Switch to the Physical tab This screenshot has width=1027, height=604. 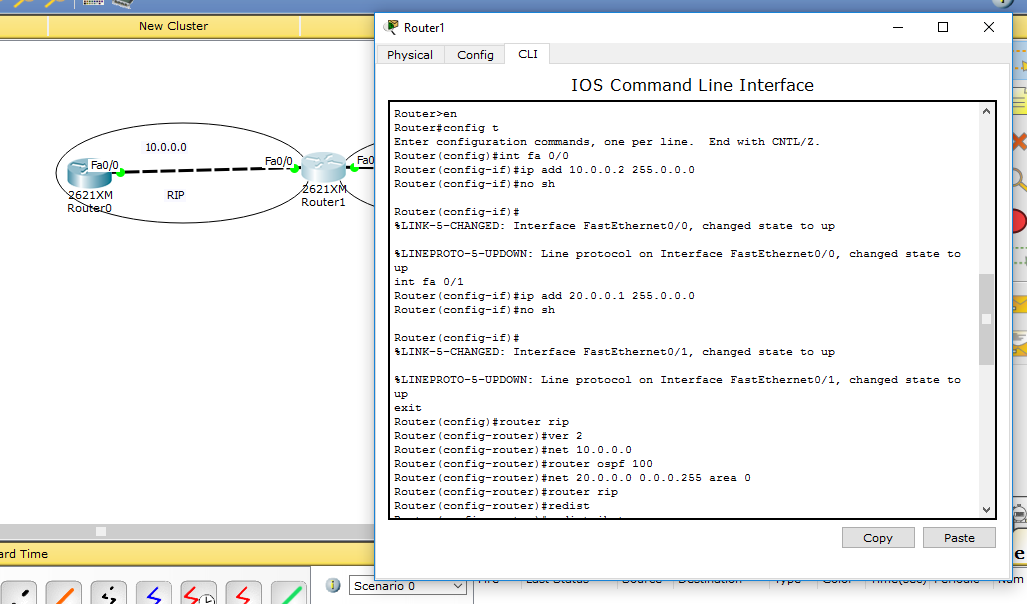410,55
